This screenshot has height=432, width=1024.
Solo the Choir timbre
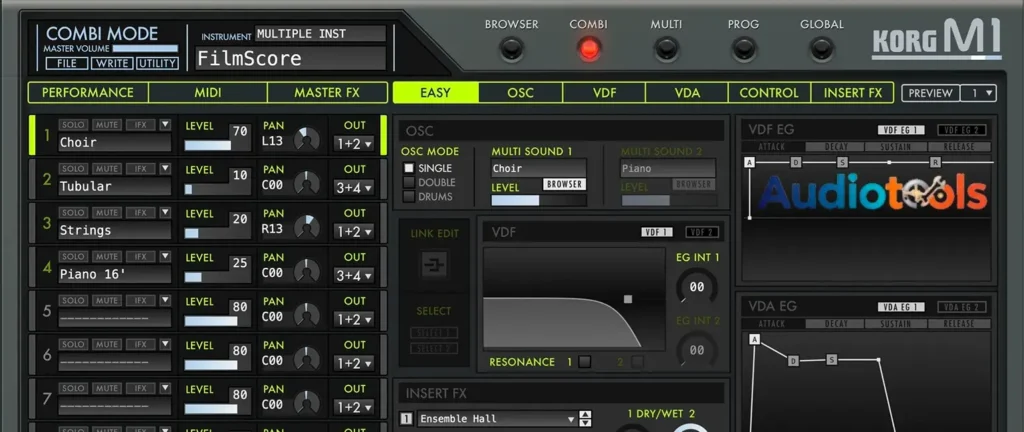pyautogui.click(x=73, y=125)
